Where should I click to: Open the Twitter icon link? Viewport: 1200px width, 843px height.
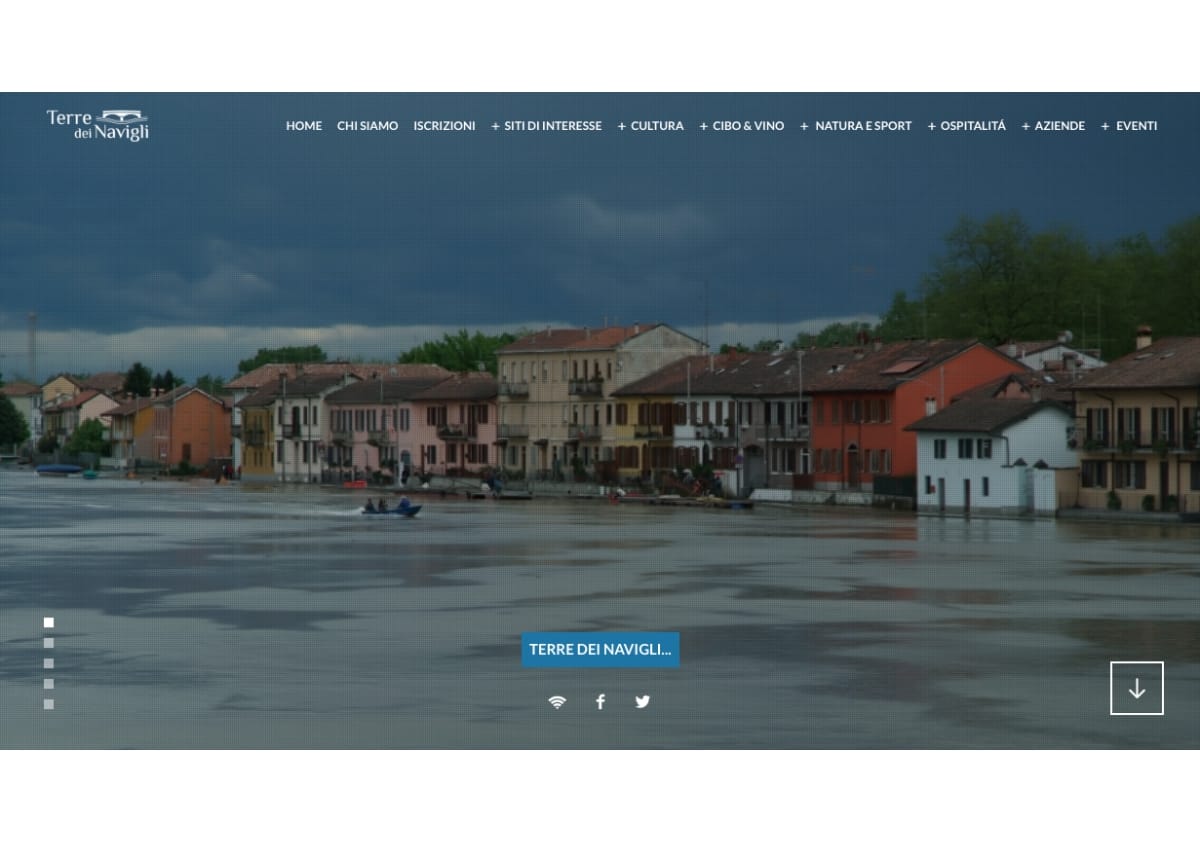[x=643, y=702]
